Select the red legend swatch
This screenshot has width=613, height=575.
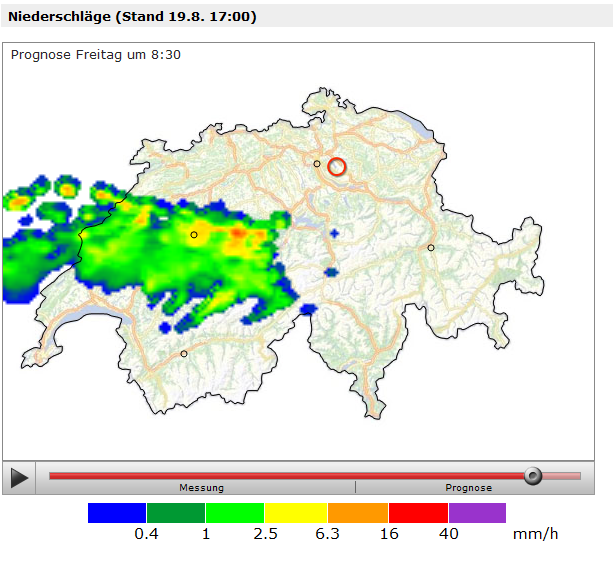(418, 513)
